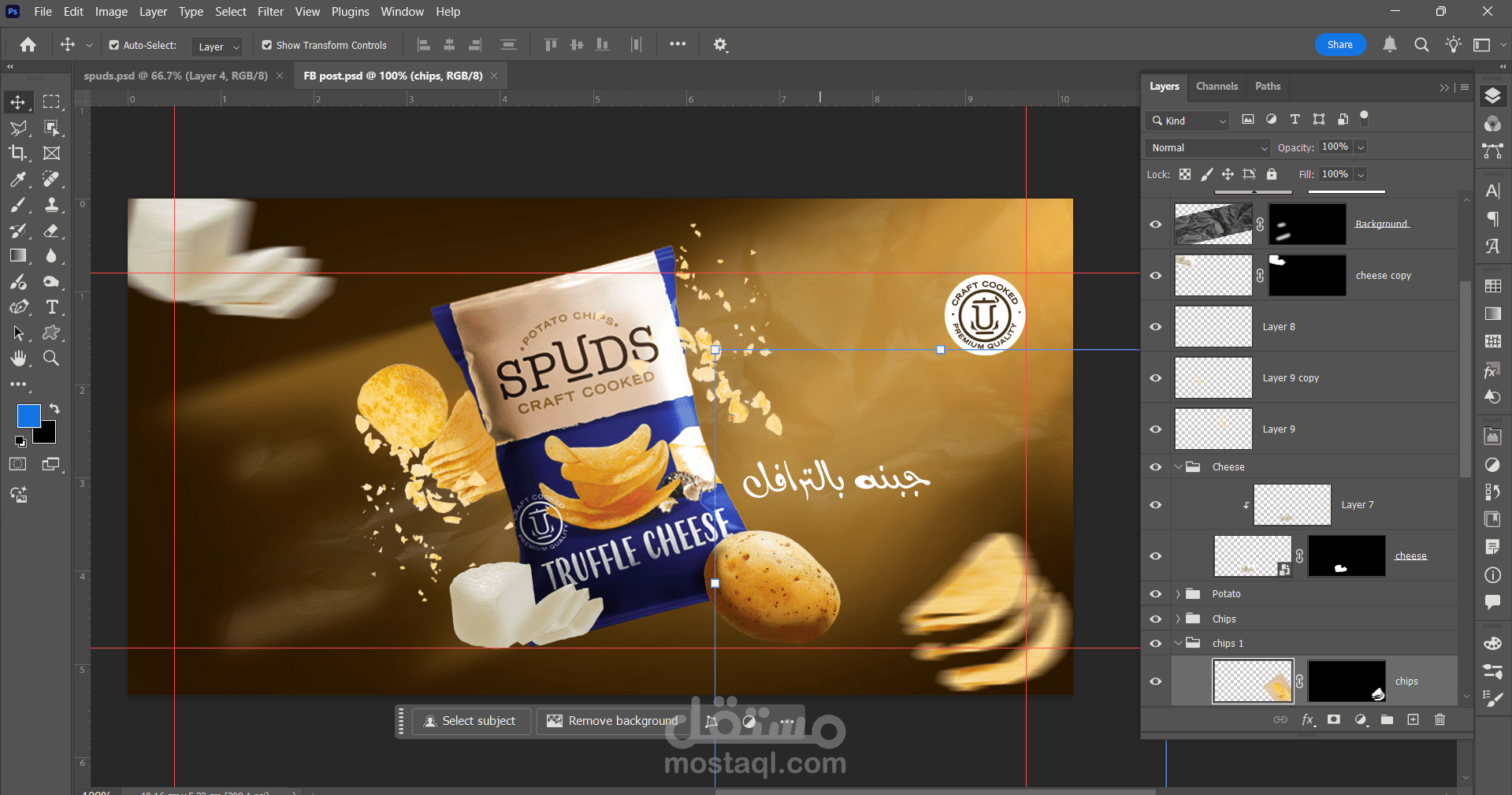
Task: Close the FB post.psd tab
Action: tap(494, 76)
